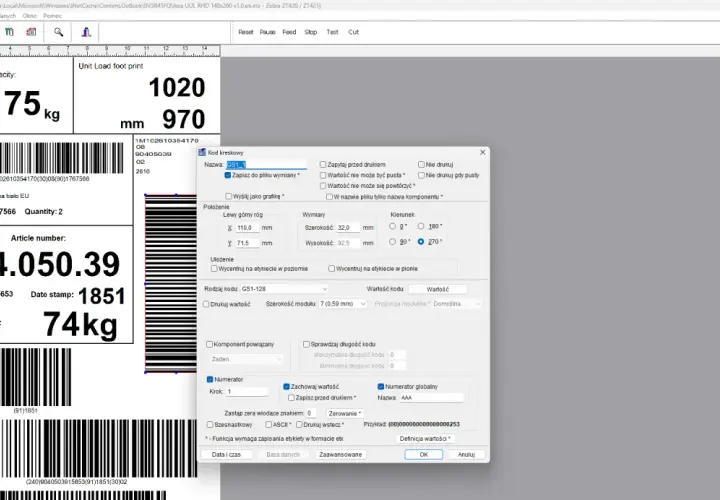Image resolution: width=720 pixels, height=500 pixels.
Task: Click the Wartość button next to Wartość kodu
Action: (x=437, y=289)
